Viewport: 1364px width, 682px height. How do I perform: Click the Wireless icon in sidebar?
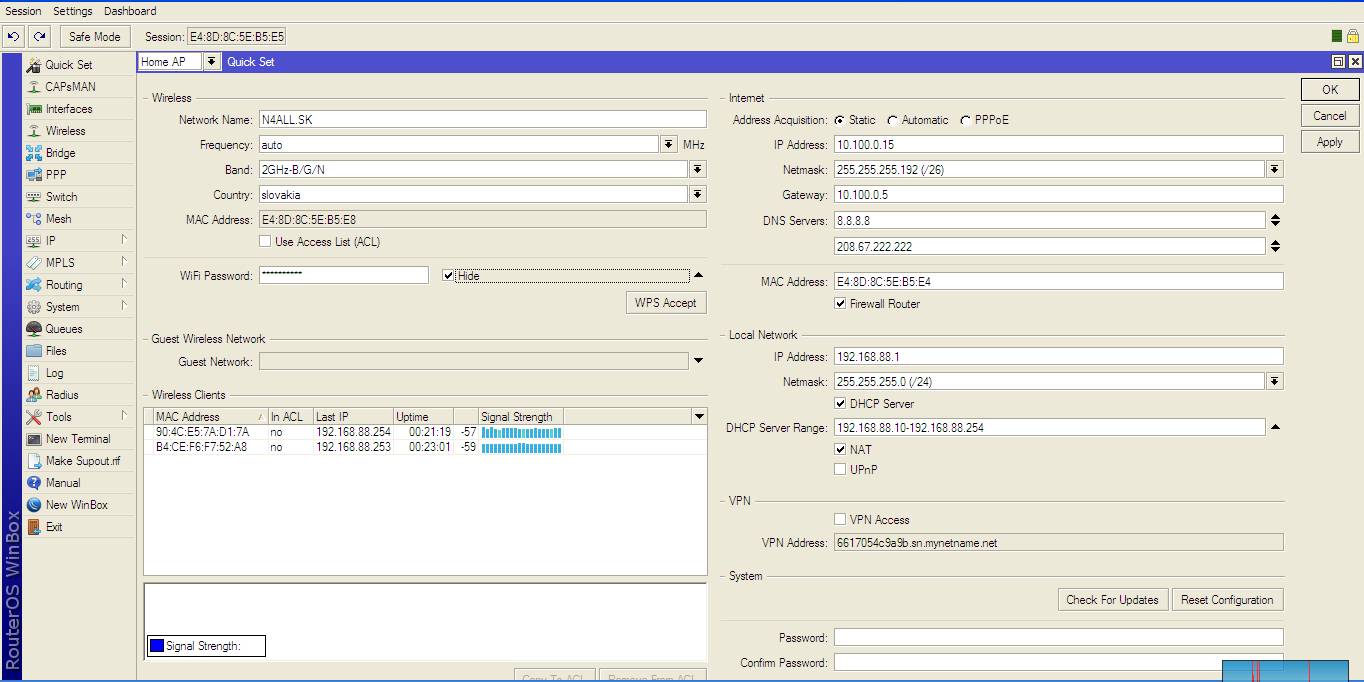point(34,131)
